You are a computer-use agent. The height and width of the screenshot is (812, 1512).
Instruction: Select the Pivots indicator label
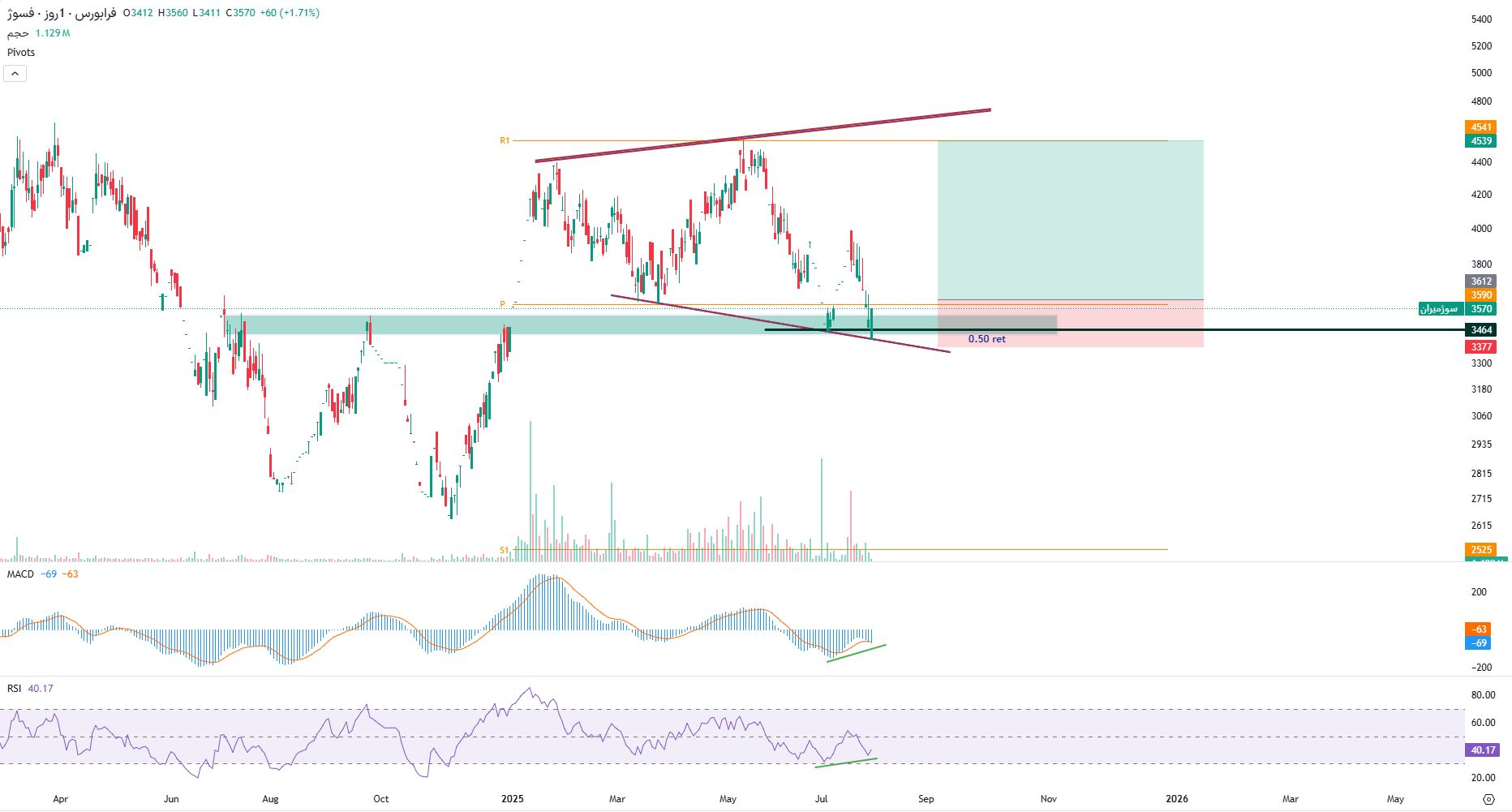pyautogui.click(x=21, y=52)
